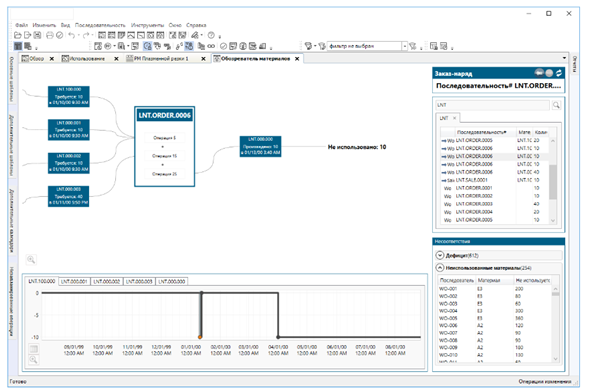This screenshot has width=596, height=392.
Task: Open the document tab list arrow at far right
Action: [x=564, y=58]
